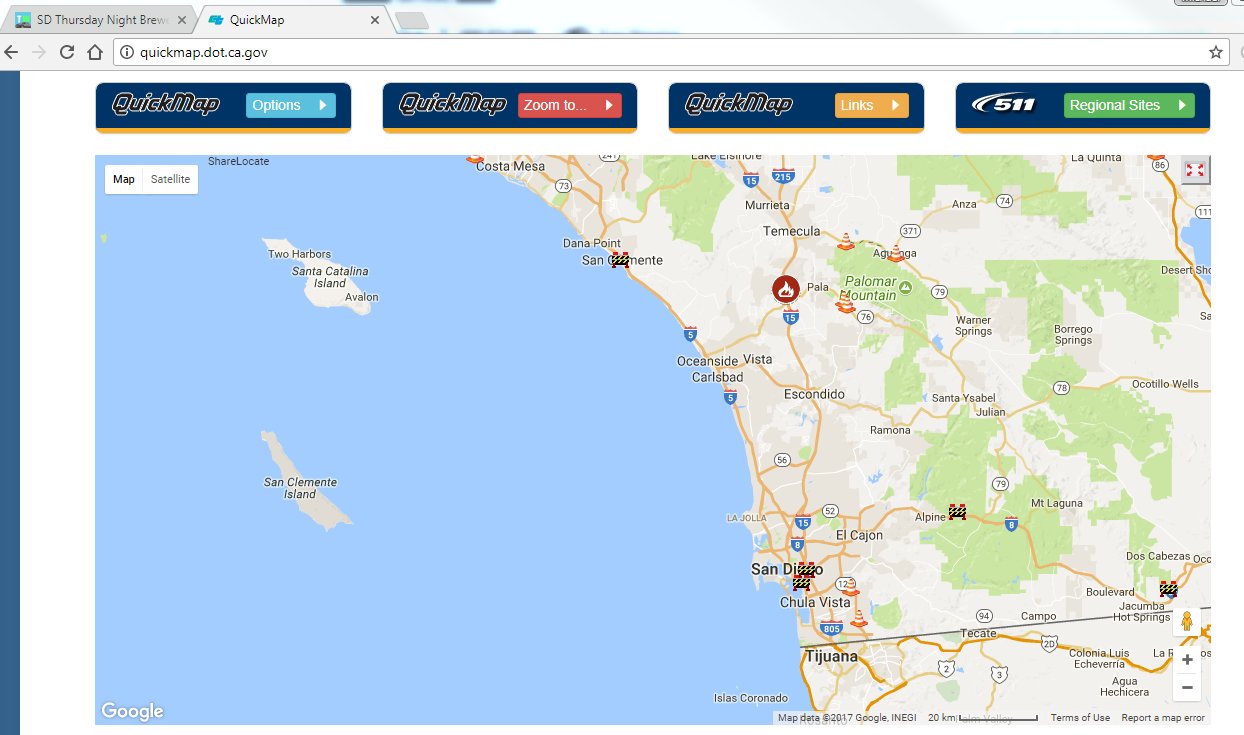Viewport: 1244px width, 735px height.
Task: Click the Oceanside label on the coast
Action: click(707, 361)
